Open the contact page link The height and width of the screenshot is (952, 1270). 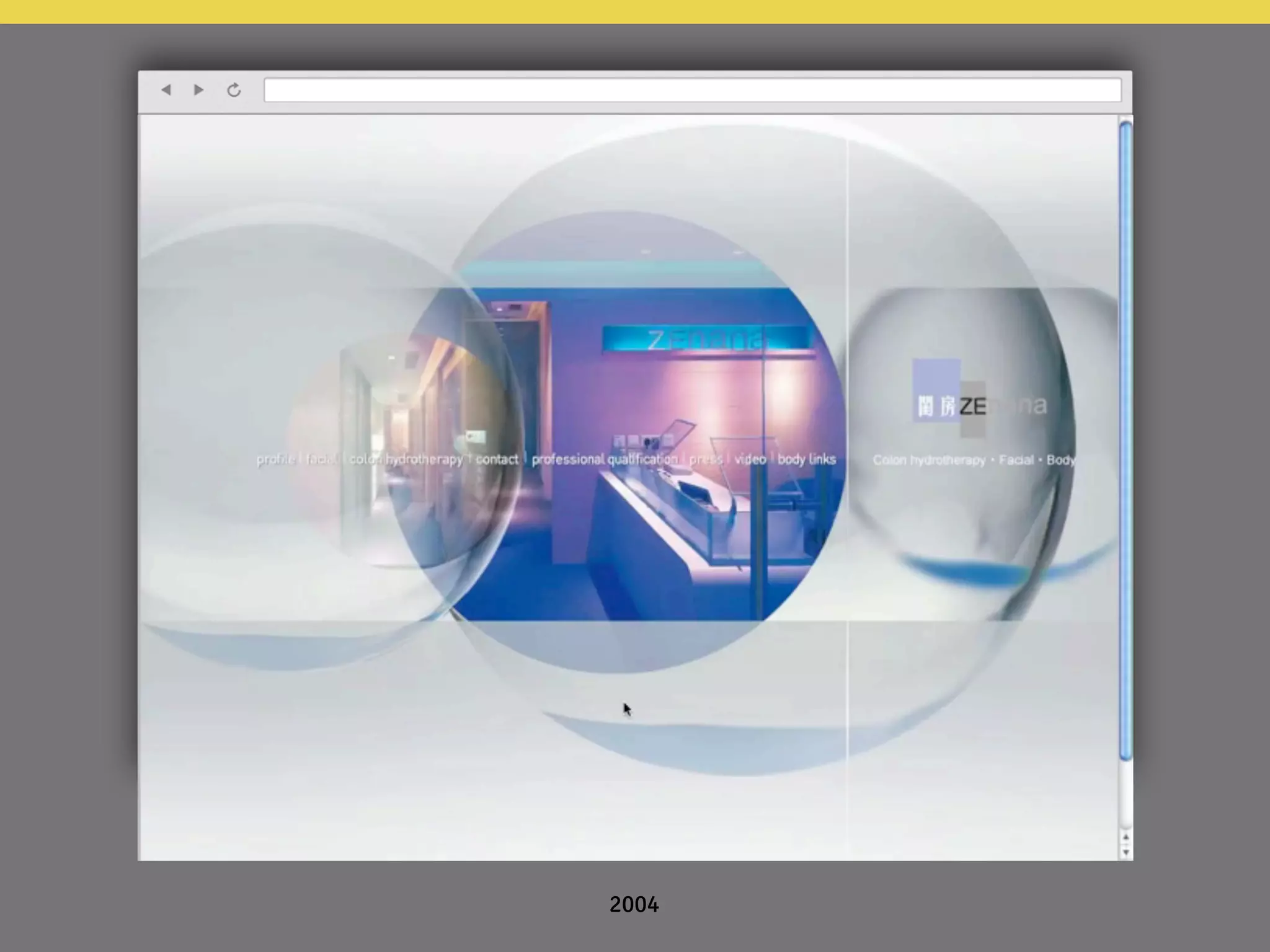pos(497,459)
